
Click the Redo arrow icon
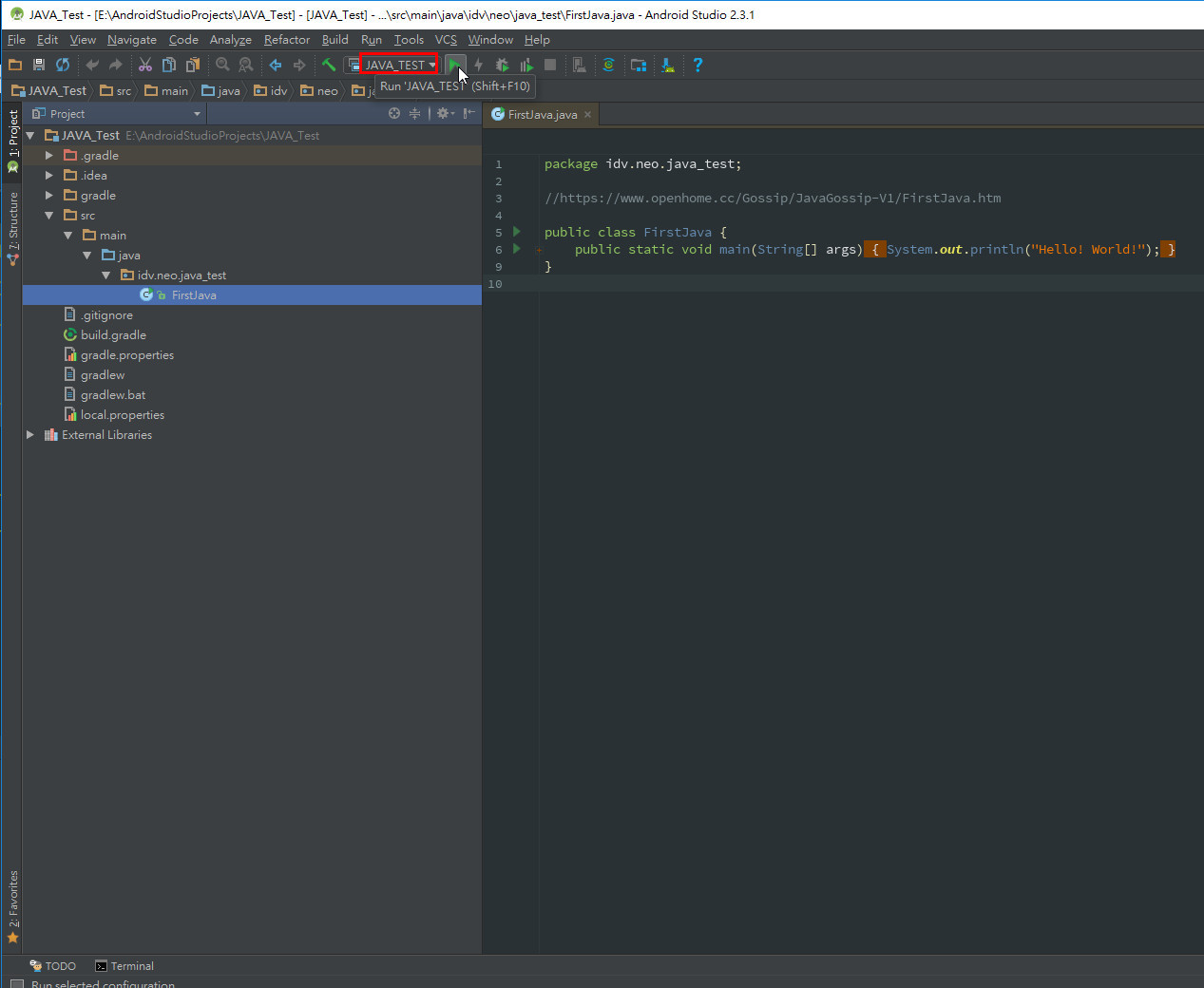(x=116, y=65)
